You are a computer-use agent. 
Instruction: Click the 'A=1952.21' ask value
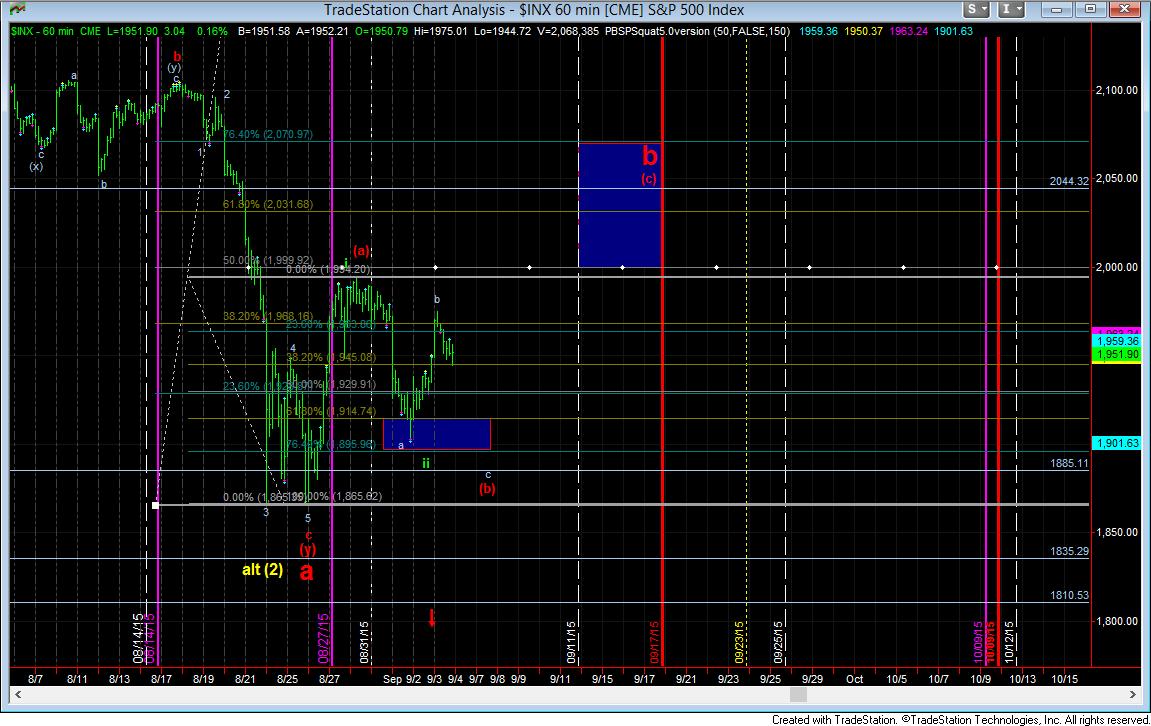[322, 32]
